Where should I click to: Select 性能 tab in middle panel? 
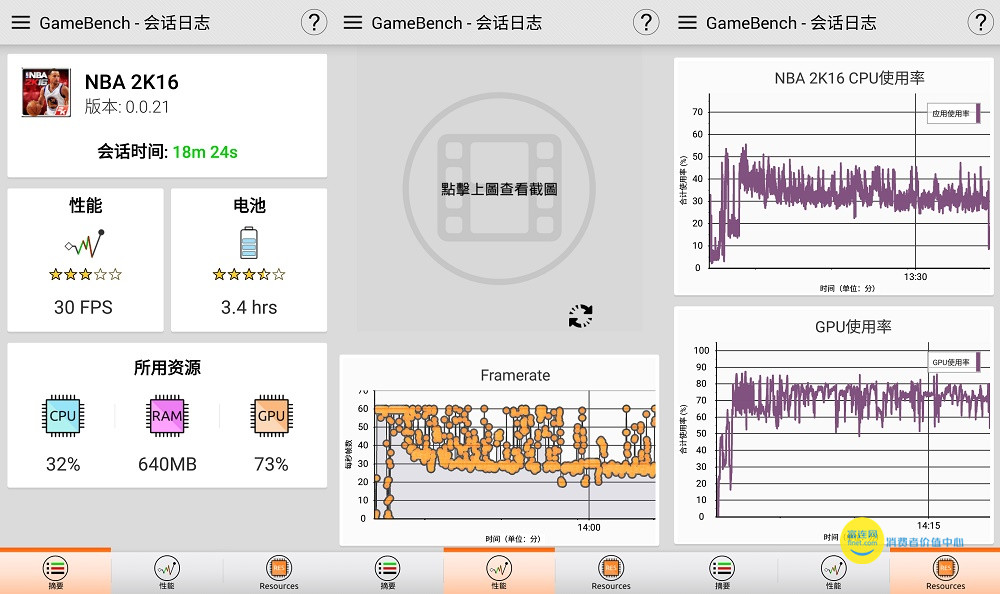pyautogui.click(x=499, y=572)
